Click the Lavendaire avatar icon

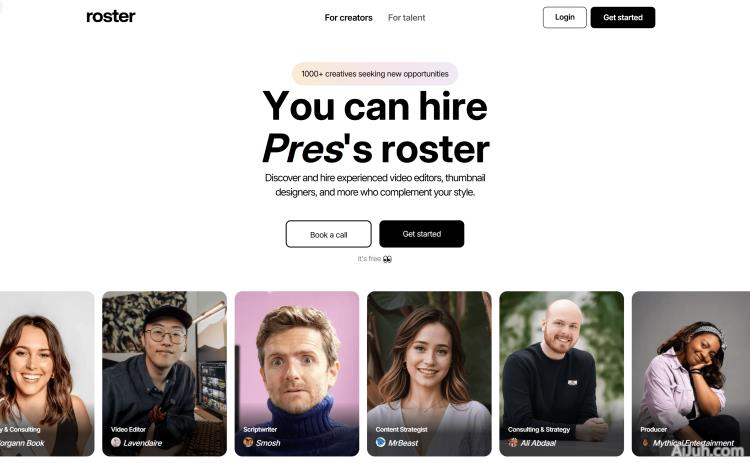tap(116, 442)
